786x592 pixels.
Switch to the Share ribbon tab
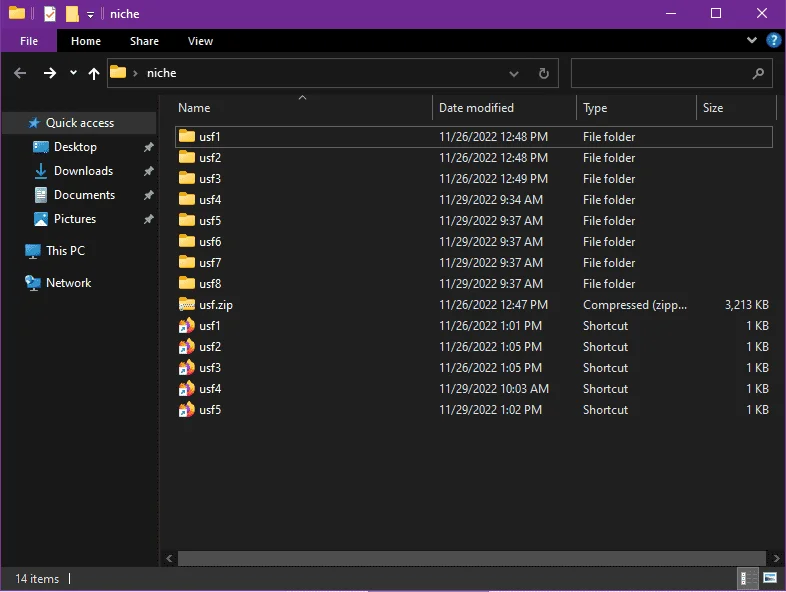(144, 41)
